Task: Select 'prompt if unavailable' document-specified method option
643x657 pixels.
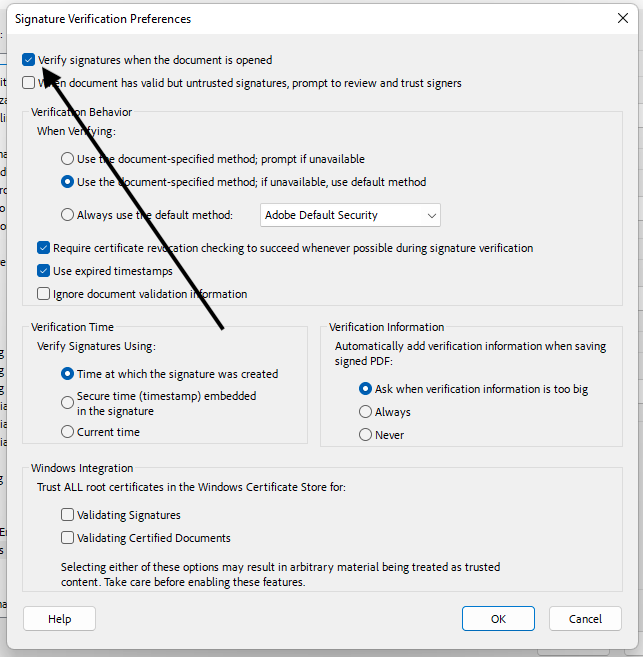Action: (67, 159)
